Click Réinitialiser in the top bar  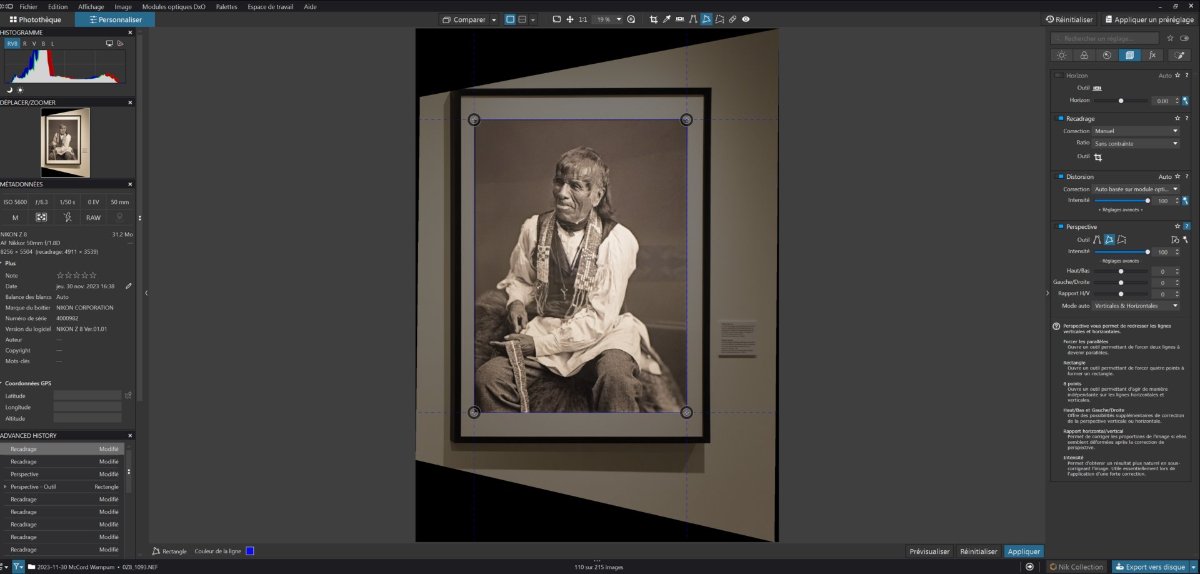click(x=1068, y=19)
